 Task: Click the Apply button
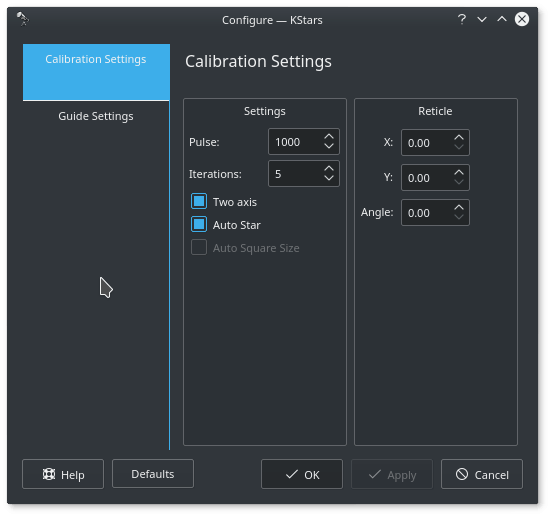(x=392, y=474)
